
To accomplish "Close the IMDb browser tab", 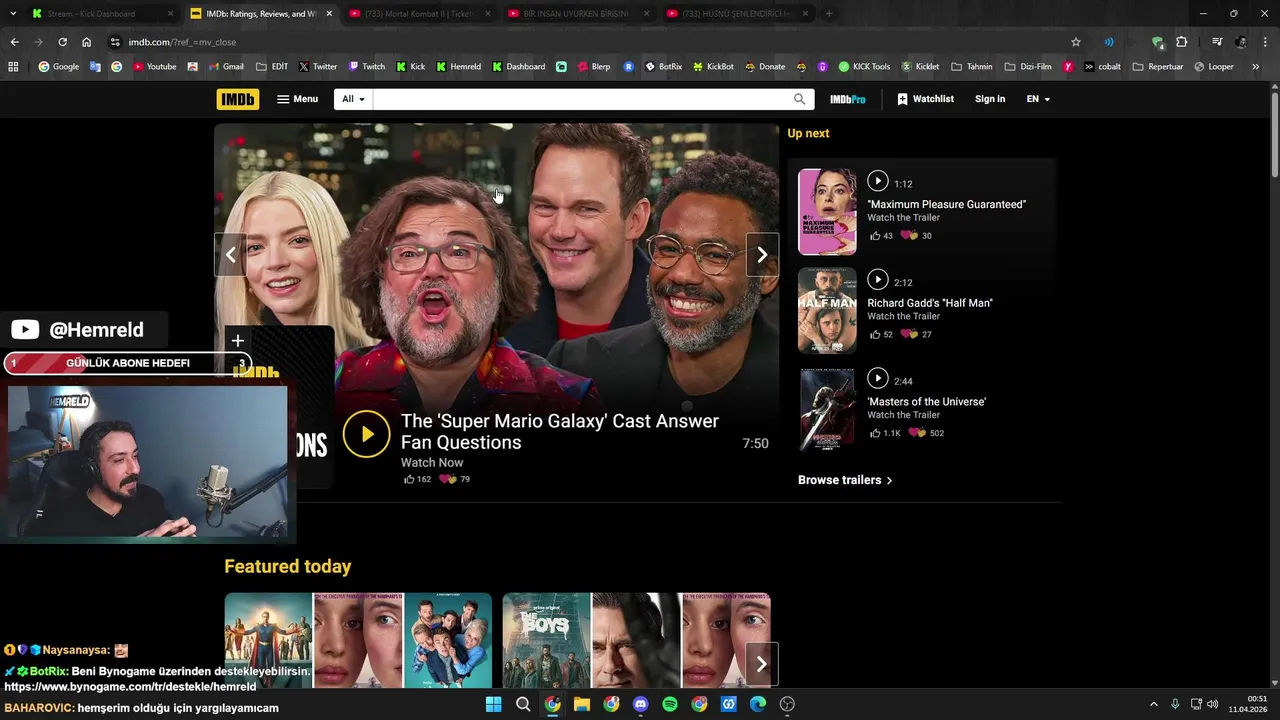I will coord(329,14).
